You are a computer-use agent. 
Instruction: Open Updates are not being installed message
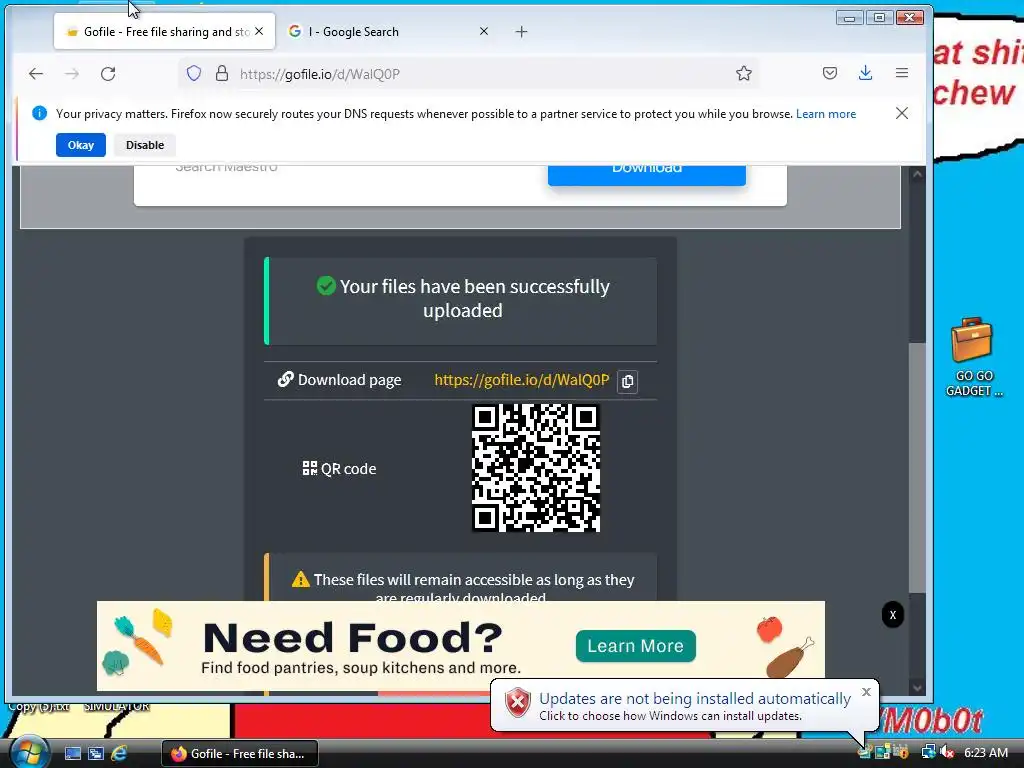click(695, 699)
